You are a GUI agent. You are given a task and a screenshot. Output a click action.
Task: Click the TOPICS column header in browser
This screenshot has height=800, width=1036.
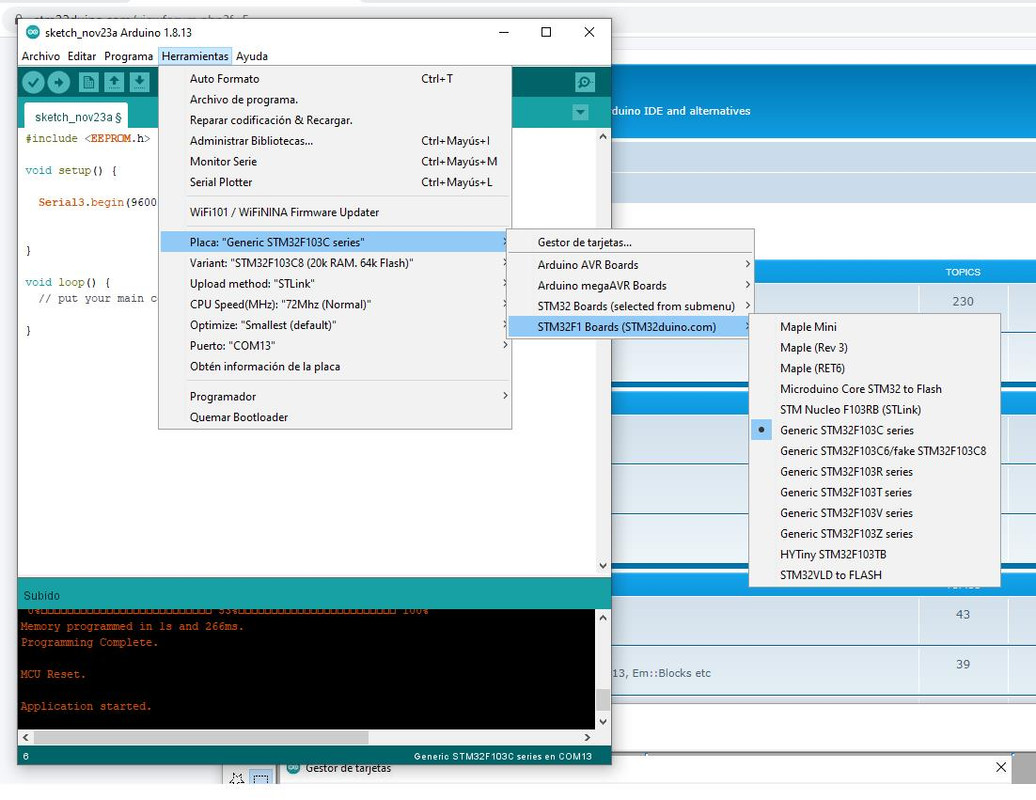point(963,272)
